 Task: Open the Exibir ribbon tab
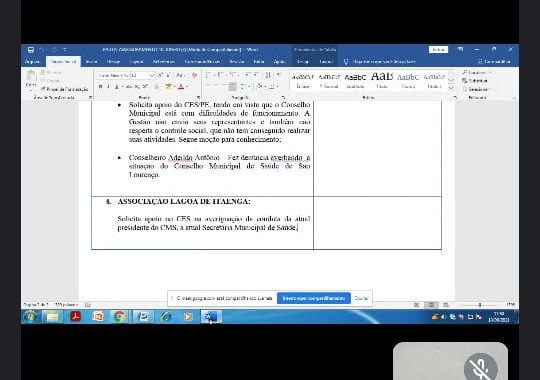[259, 62]
